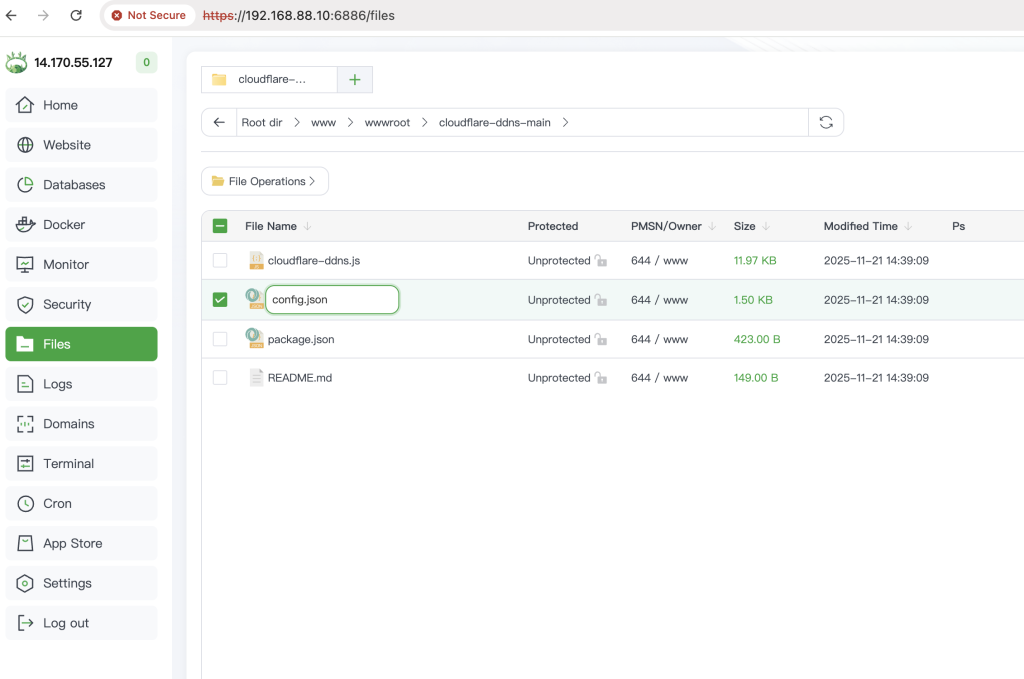Navigate to wwwroot in breadcrumb

(387, 122)
